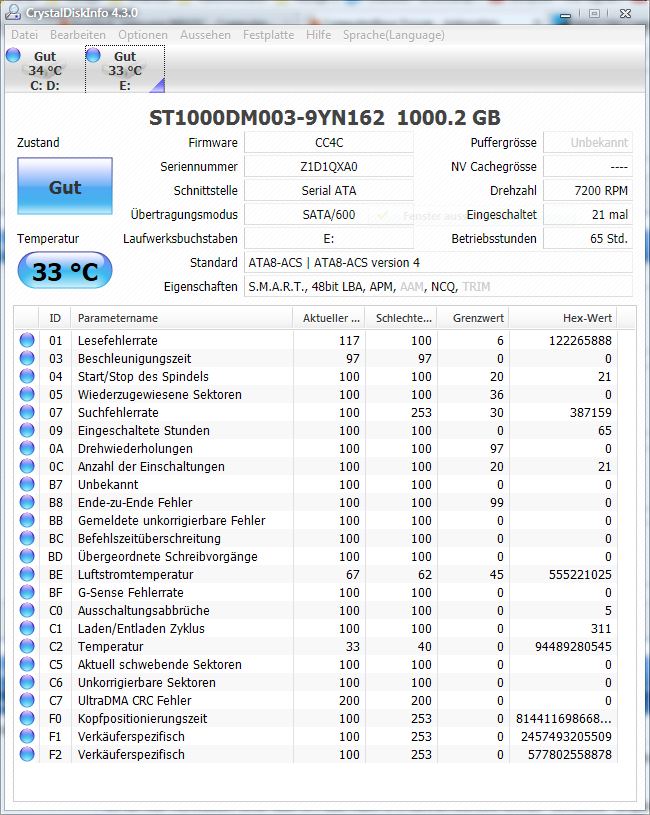The image size is (650, 815).
Task: Click status orb for F2 Verkäuferspezifisch row
Action: coord(27,754)
